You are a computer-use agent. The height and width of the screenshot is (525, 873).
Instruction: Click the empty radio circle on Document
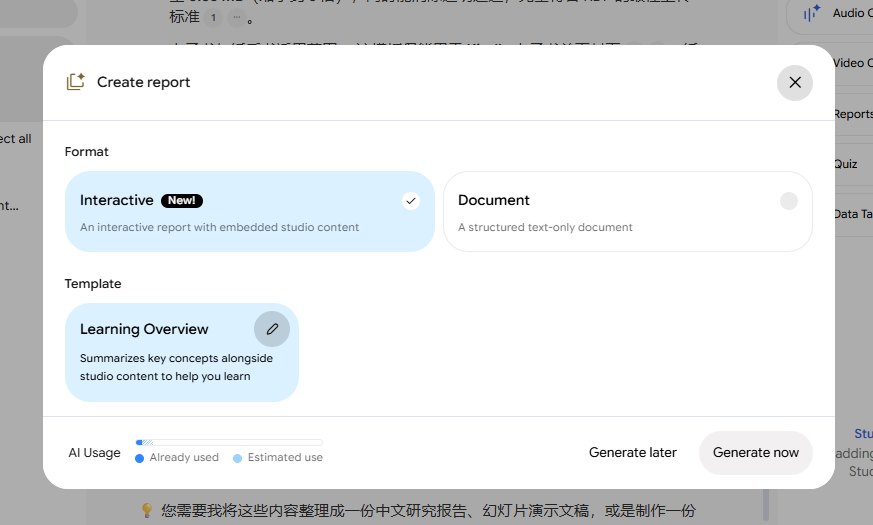coord(788,200)
